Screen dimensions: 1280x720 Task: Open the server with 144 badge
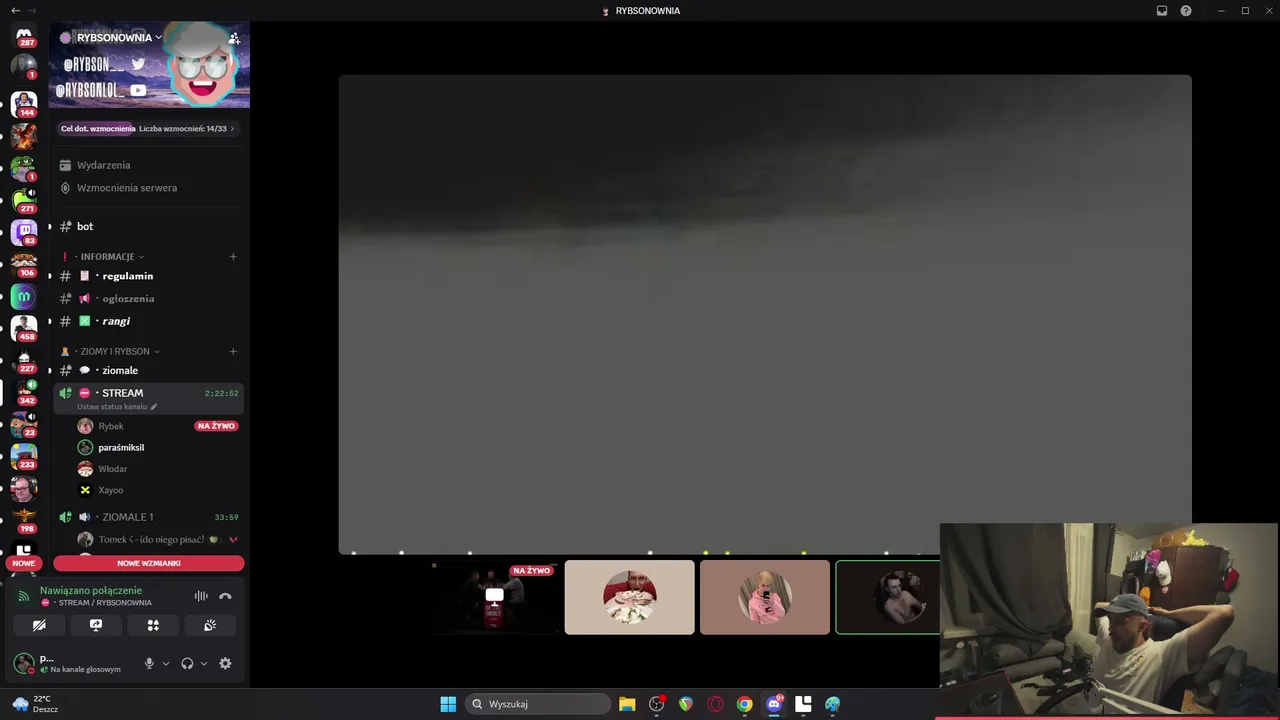click(x=24, y=103)
